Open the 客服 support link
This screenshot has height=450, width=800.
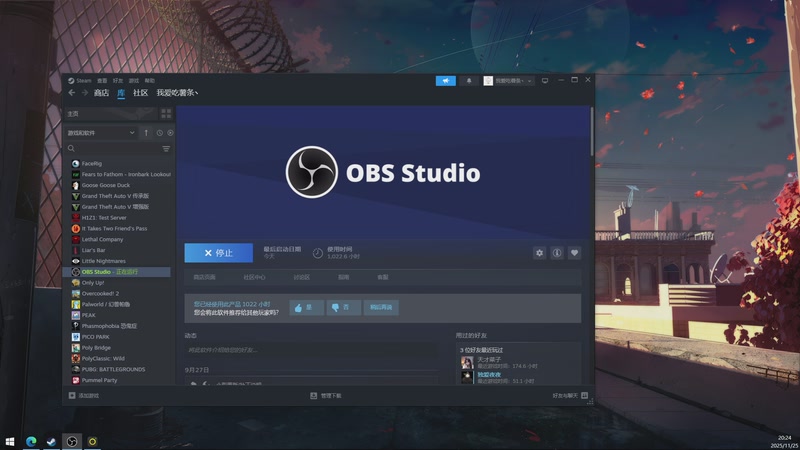pos(383,277)
